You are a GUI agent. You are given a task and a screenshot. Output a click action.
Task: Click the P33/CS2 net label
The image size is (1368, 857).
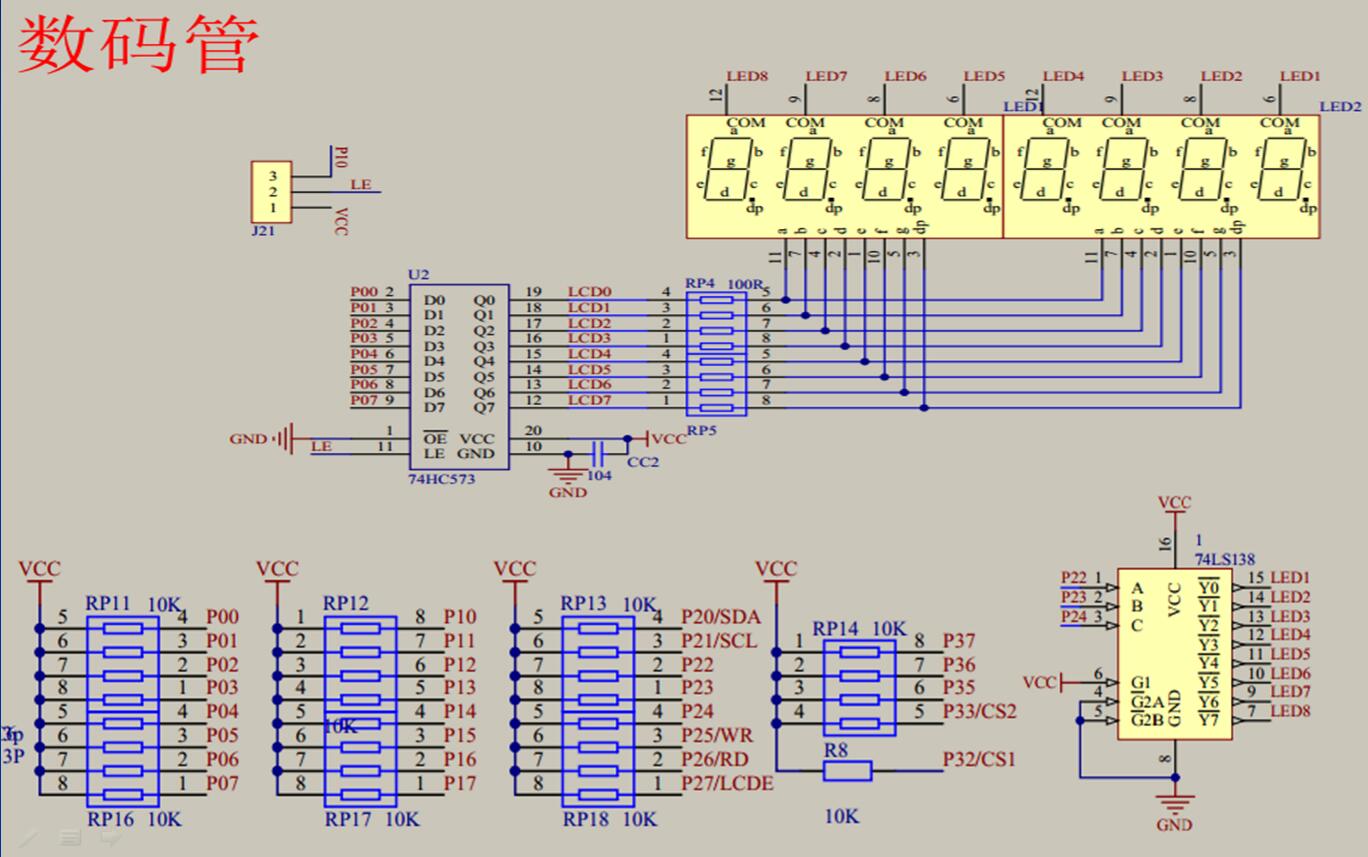pyautogui.click(x=980, y=711)
